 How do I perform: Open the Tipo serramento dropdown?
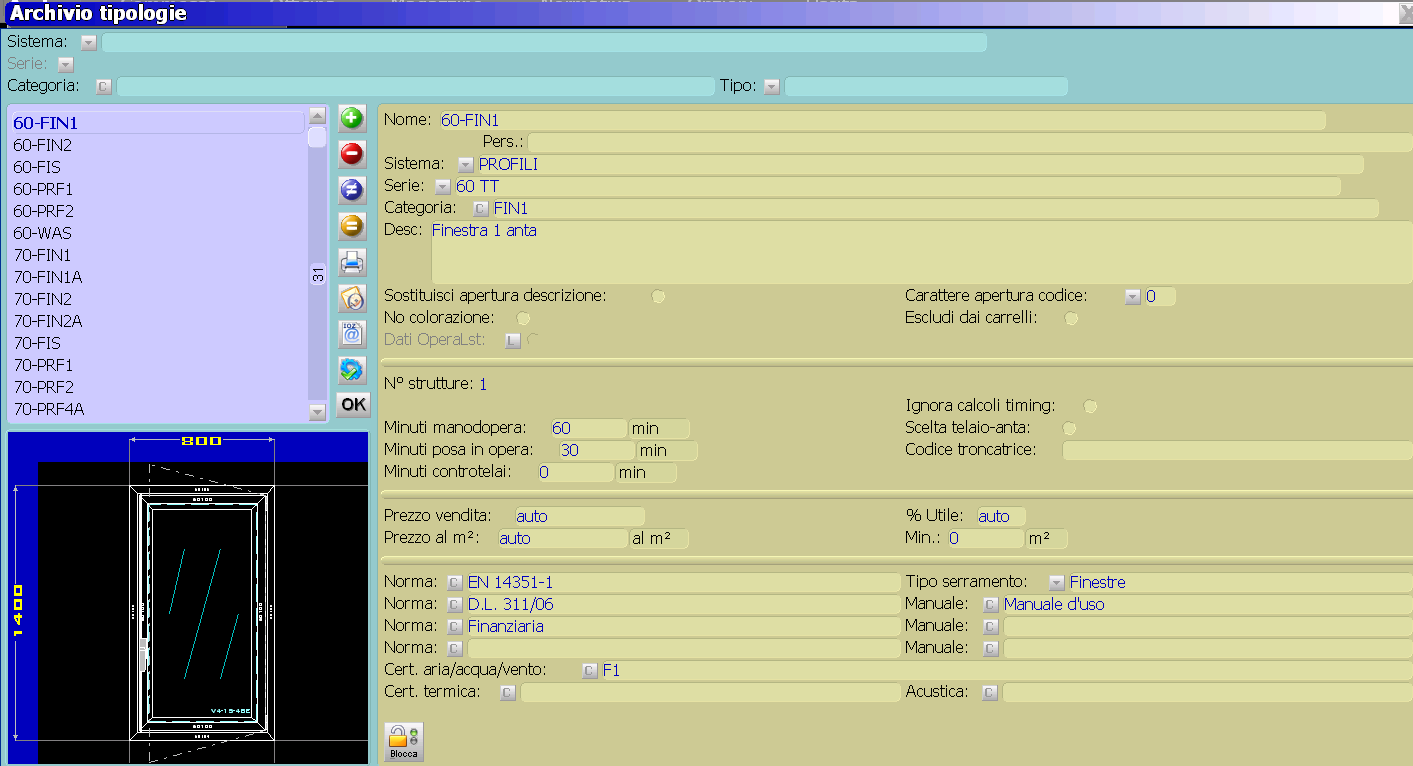pos(1056,583)
